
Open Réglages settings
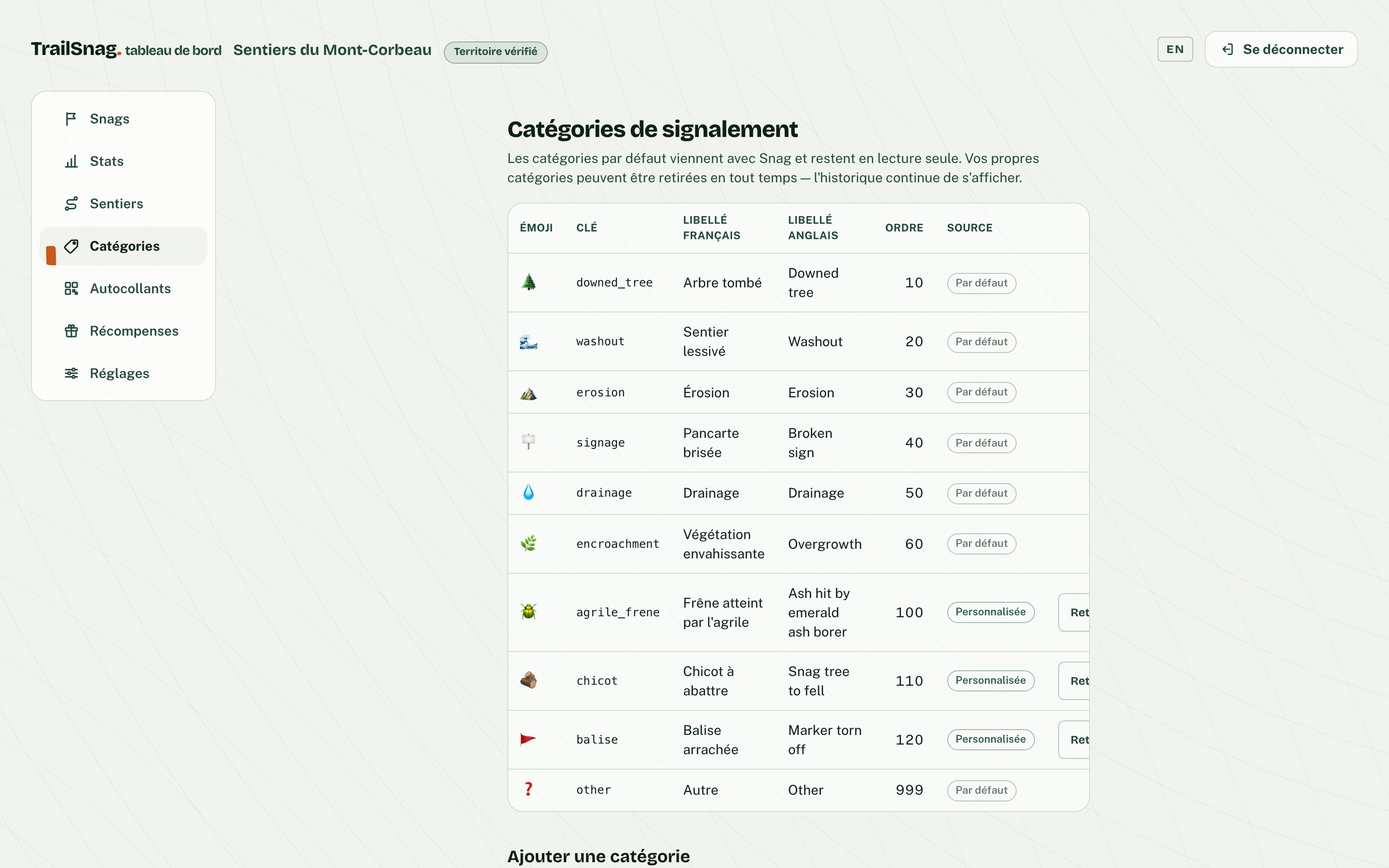[123, 374]
